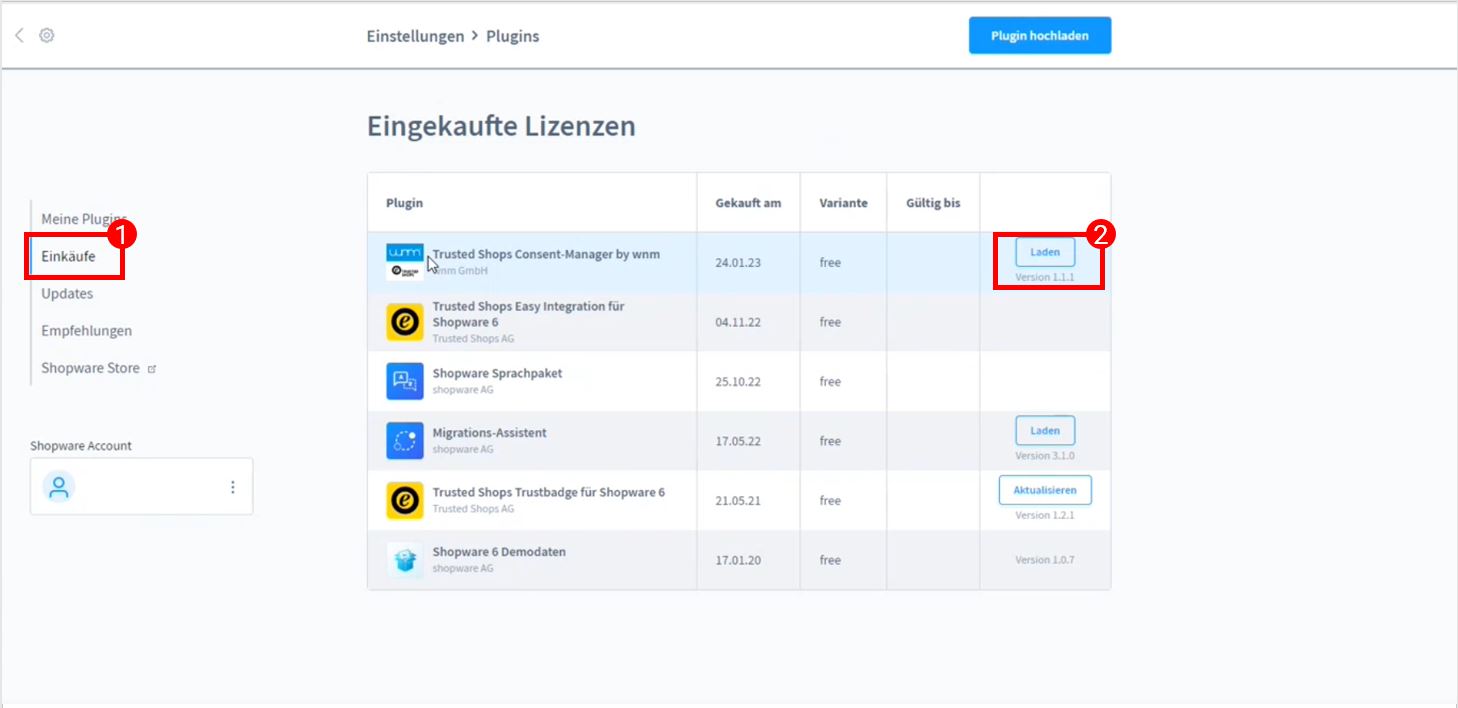Click free variant in the Demodaten row

coord(830,560)
